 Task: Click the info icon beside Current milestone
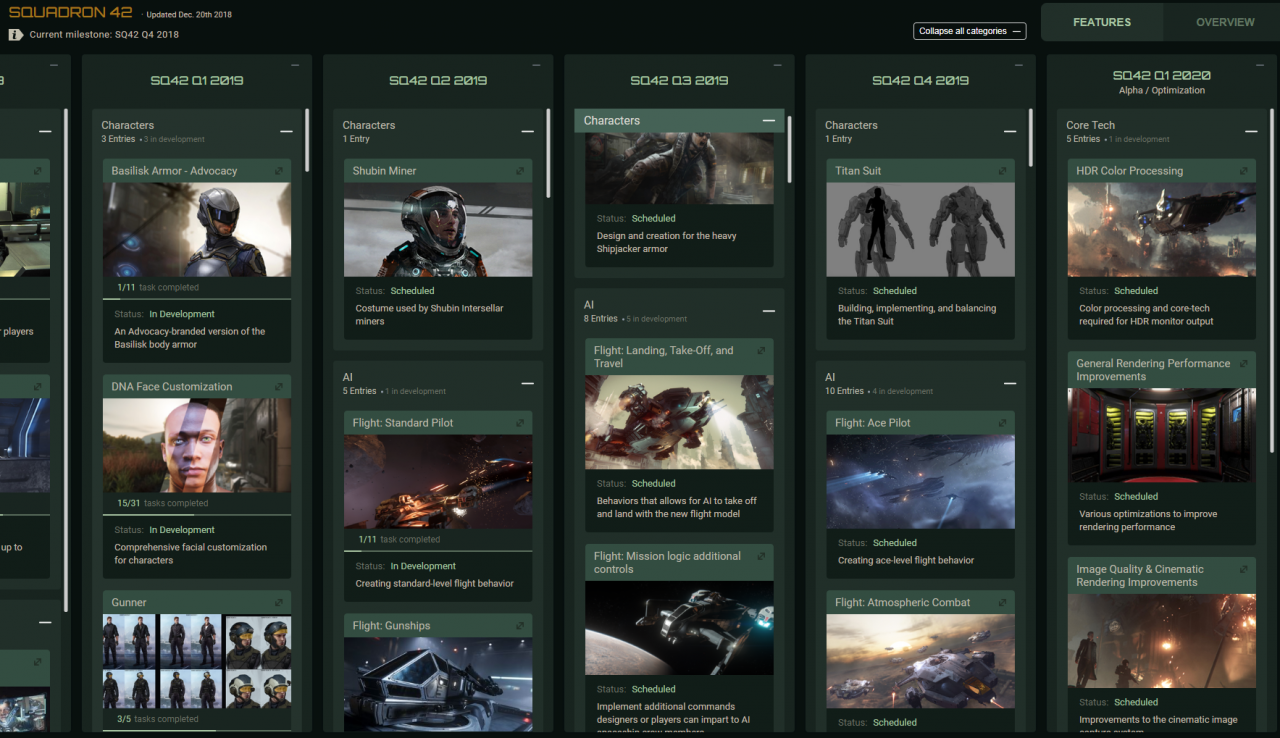point(15,34)
